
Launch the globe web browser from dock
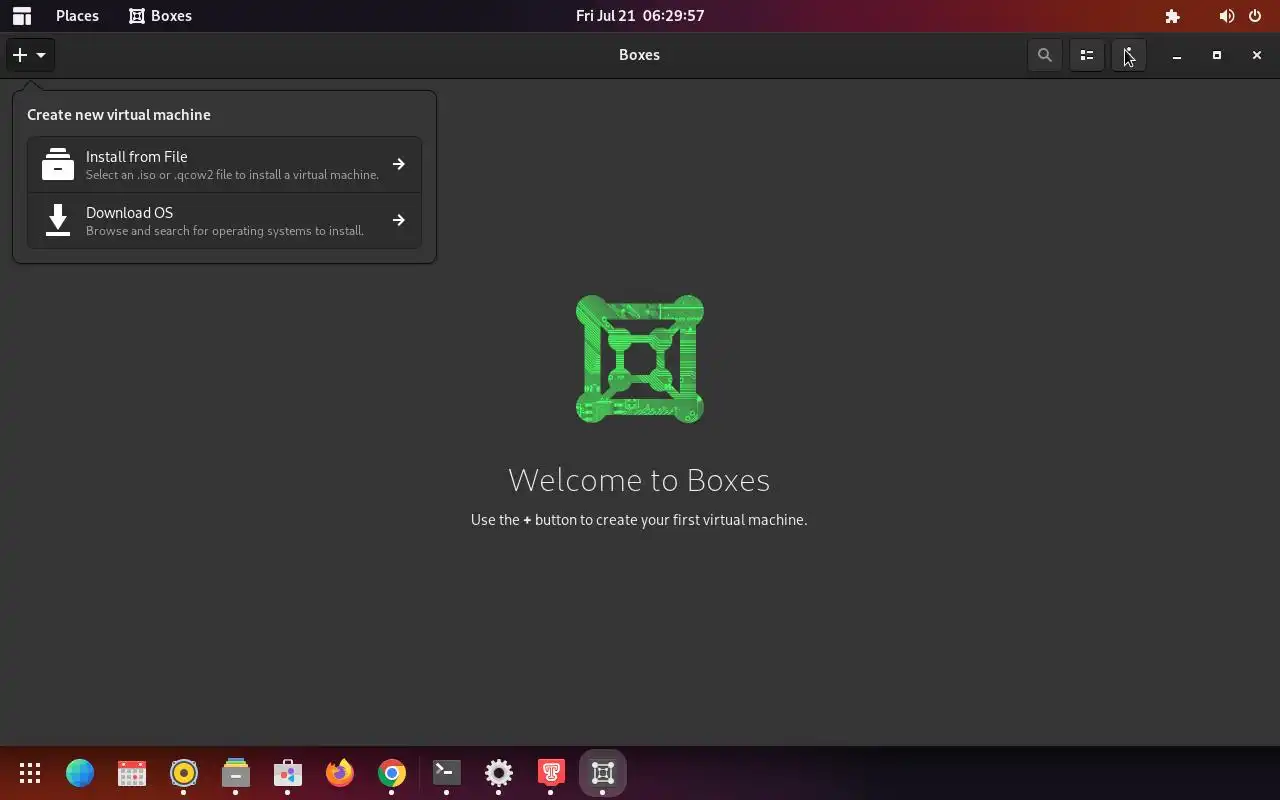[80, 773]
